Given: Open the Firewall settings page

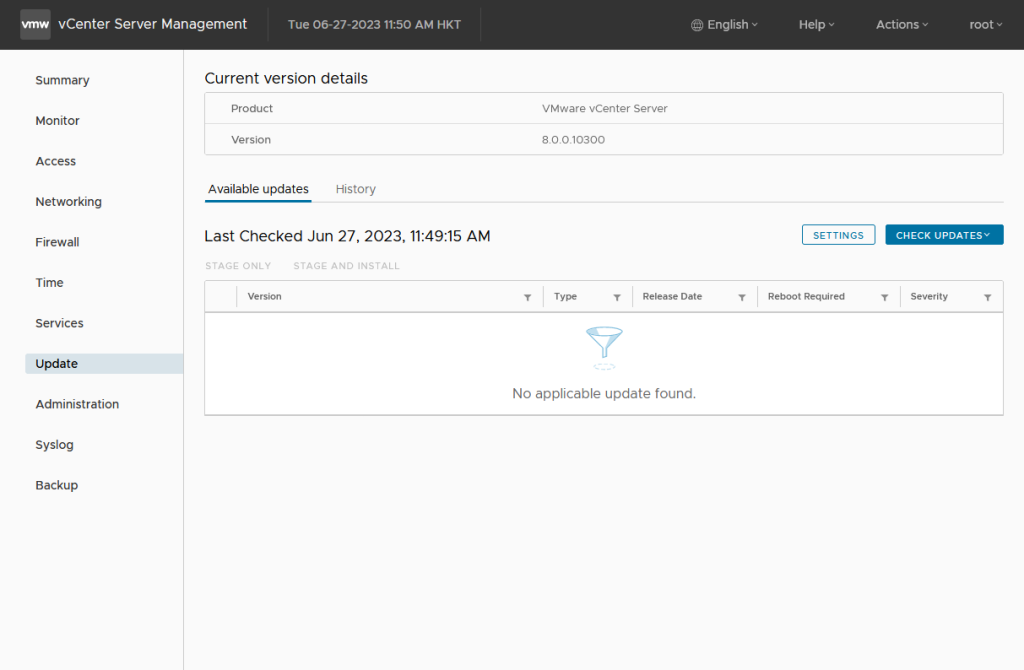Looking at the screenshot, I should [57, 242].
